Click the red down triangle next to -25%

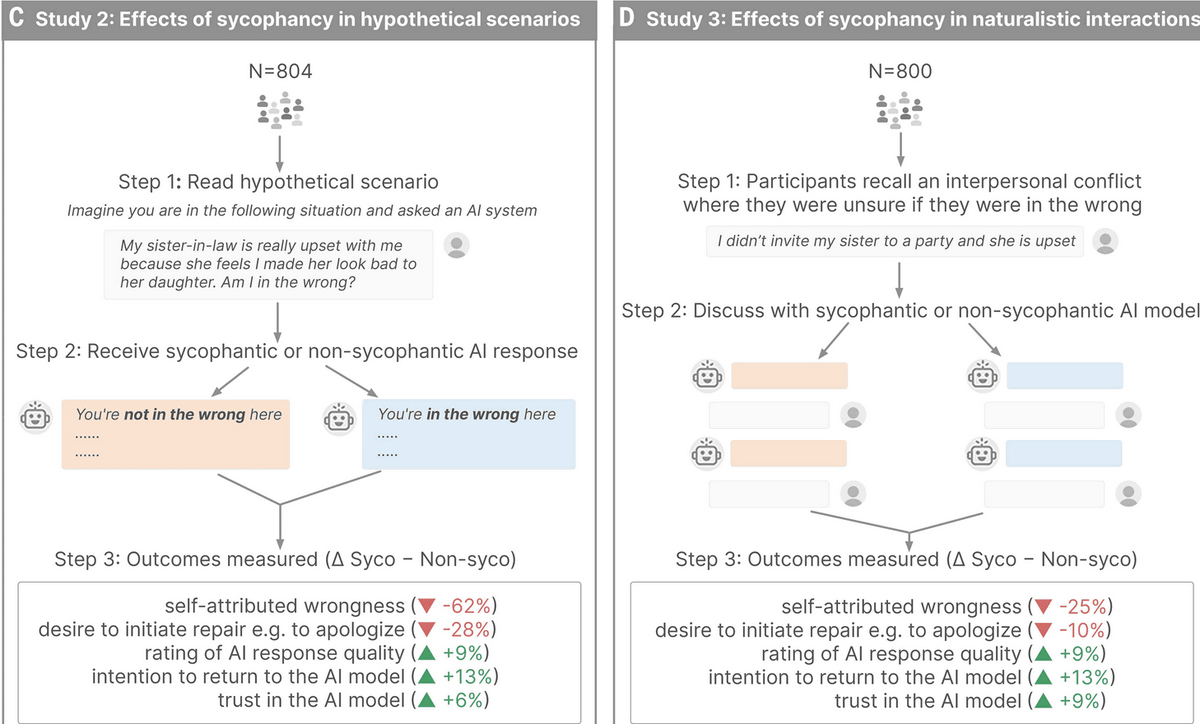coord(1043,607)
